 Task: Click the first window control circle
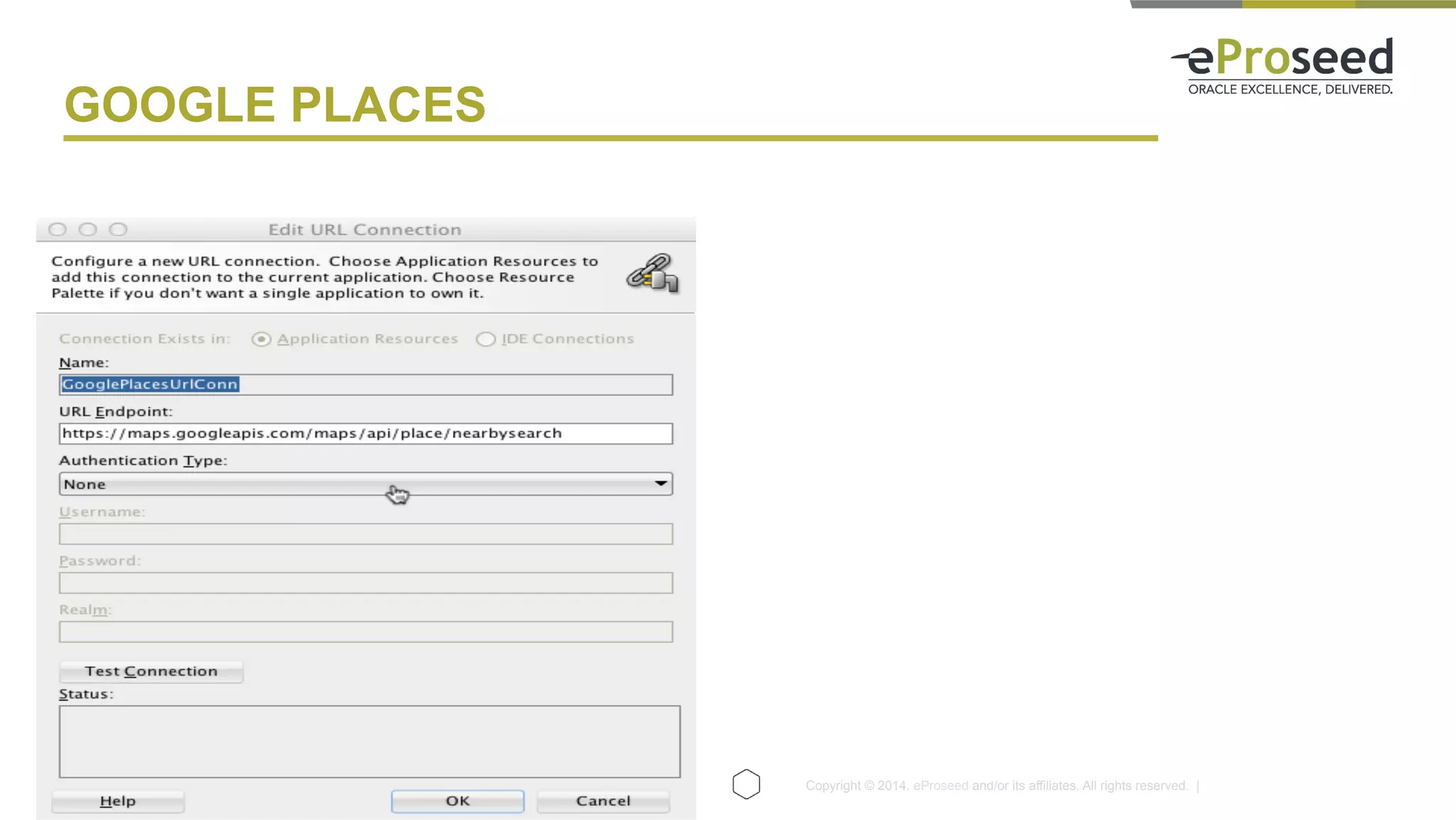click(58, 229)
